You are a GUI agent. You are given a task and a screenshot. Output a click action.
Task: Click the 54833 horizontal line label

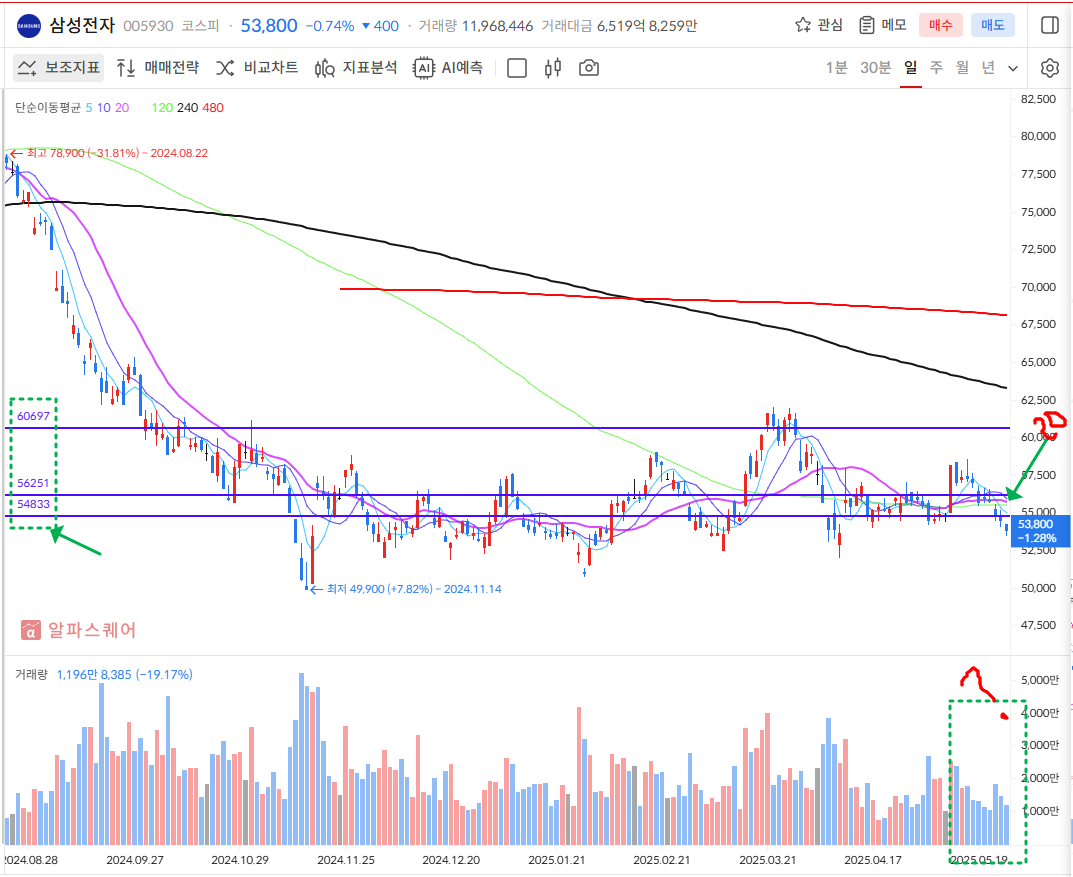(34, 504)
